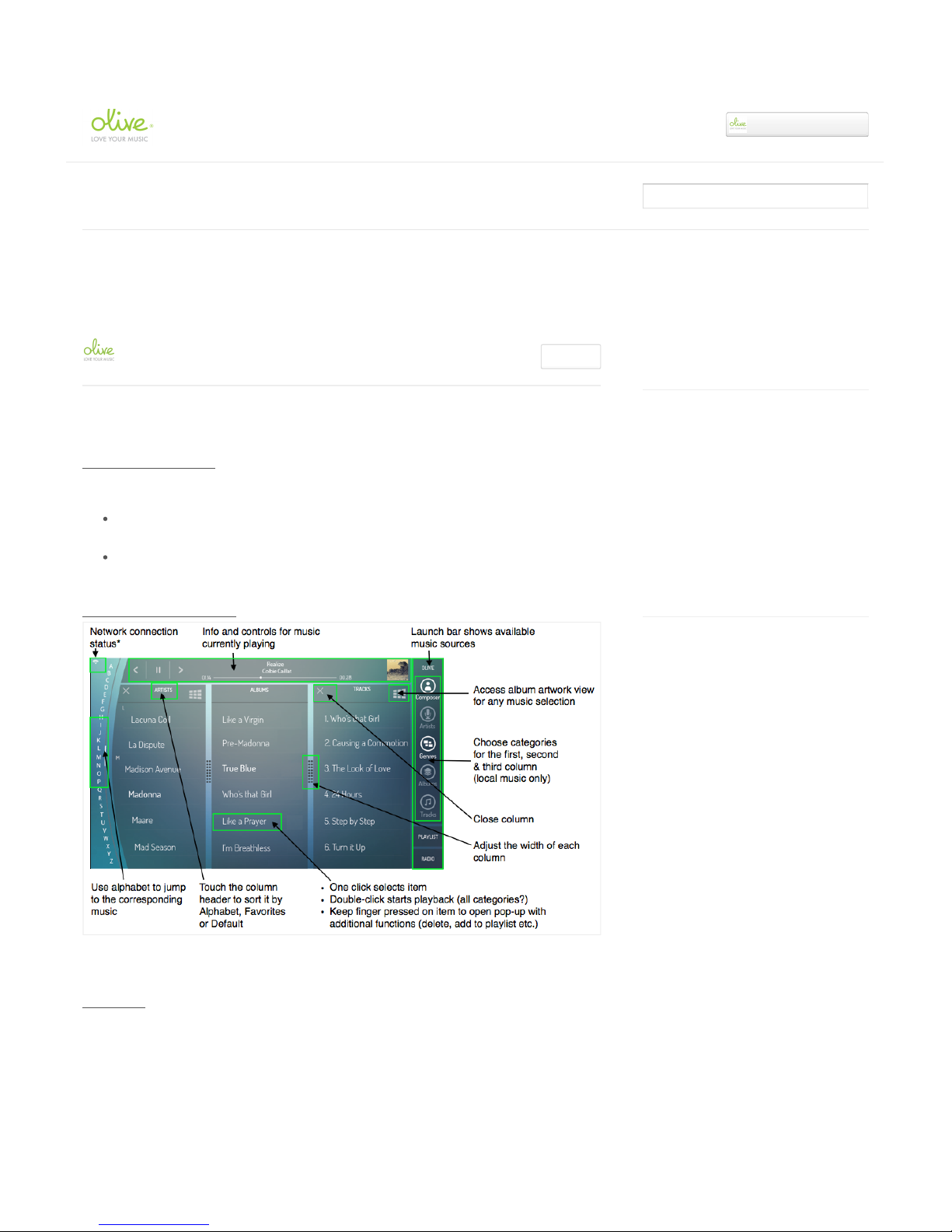952x1232 pixels.
Task: Switch the Tracks column to album artwork view
Action: tap(399, 693)
